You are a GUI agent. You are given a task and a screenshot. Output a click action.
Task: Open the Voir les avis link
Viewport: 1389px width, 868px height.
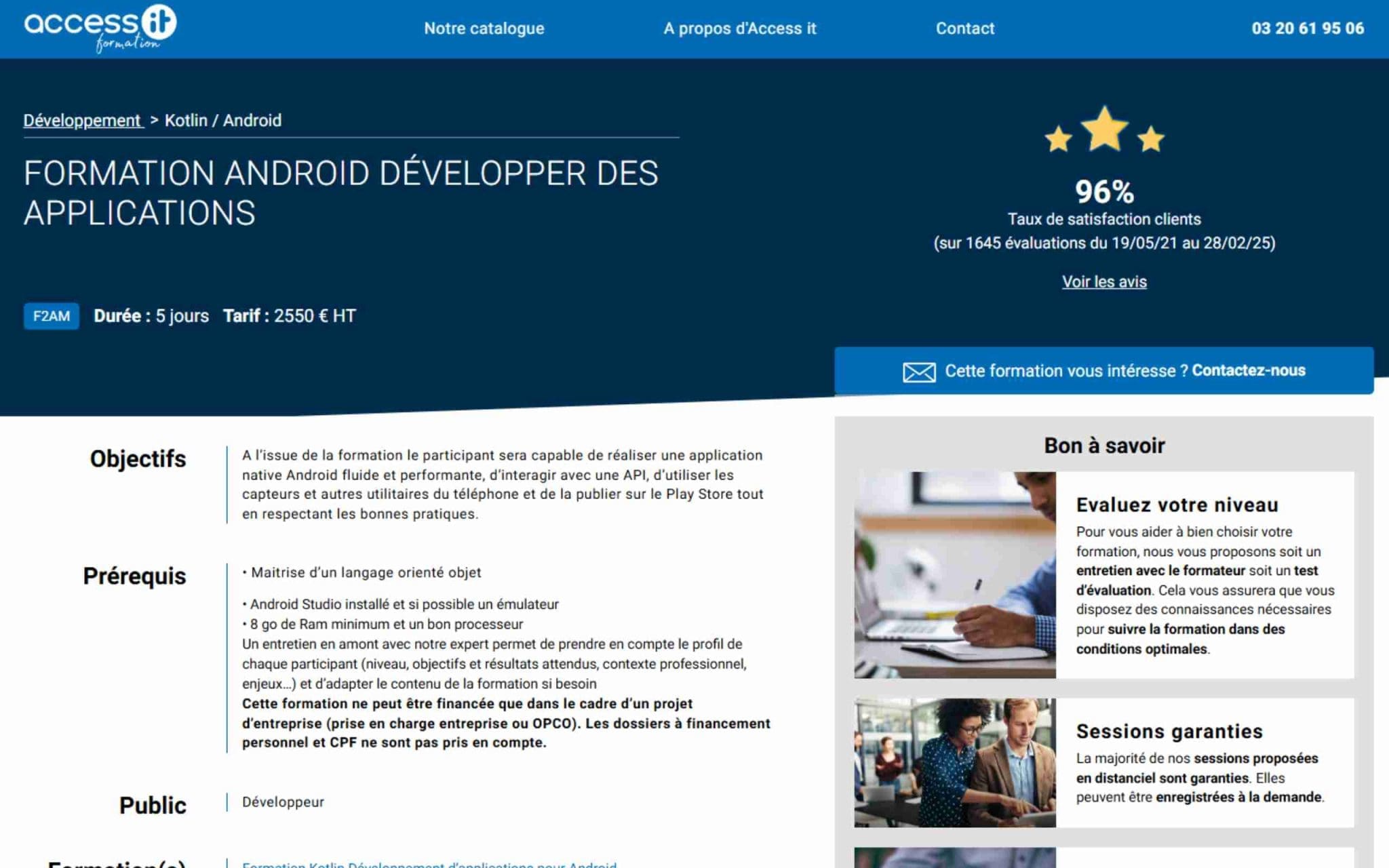click(x=1104, y=282)
